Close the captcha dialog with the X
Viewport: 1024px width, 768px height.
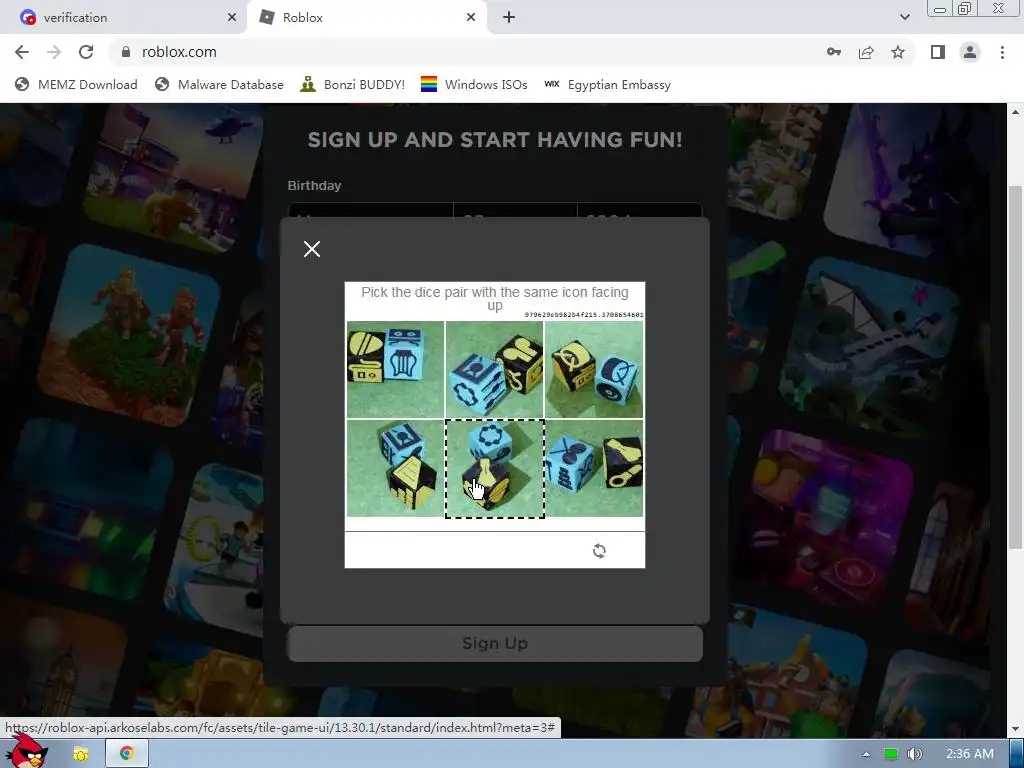312,249
